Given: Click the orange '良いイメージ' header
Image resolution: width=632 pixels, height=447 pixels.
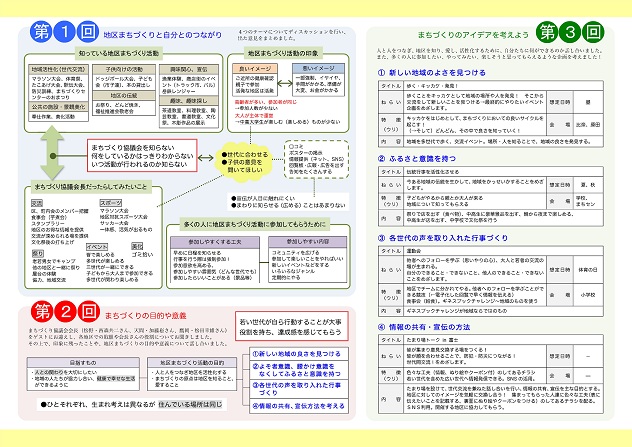Looking at the screenshot, I should 255,69.
